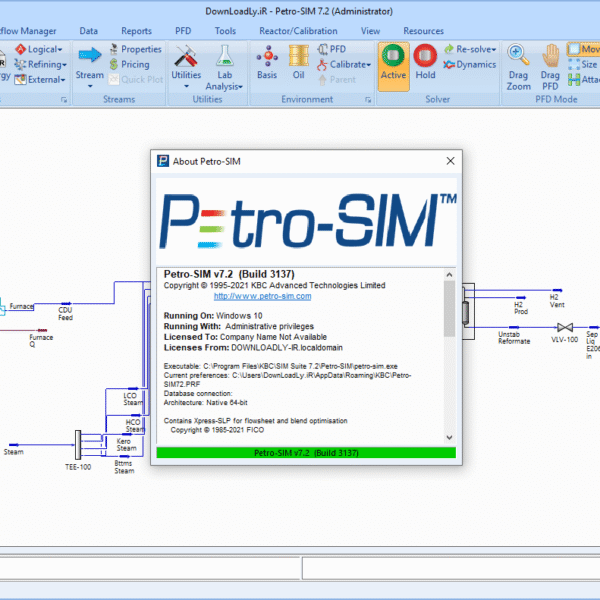Open the Flow Manager tab
Screen dimensions: 600x600
[x=28, y=31]
